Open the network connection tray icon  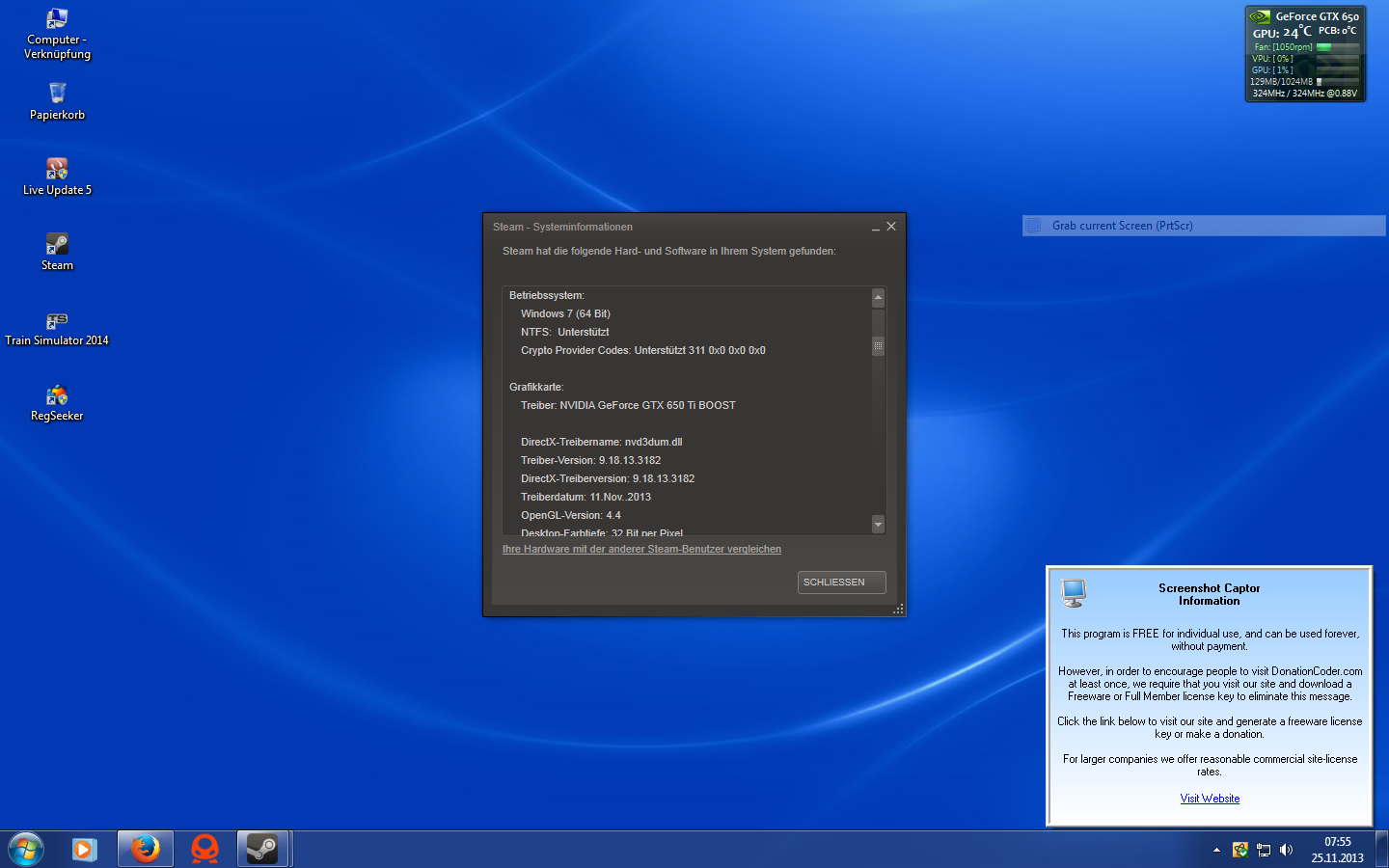tap(1264, 850)
